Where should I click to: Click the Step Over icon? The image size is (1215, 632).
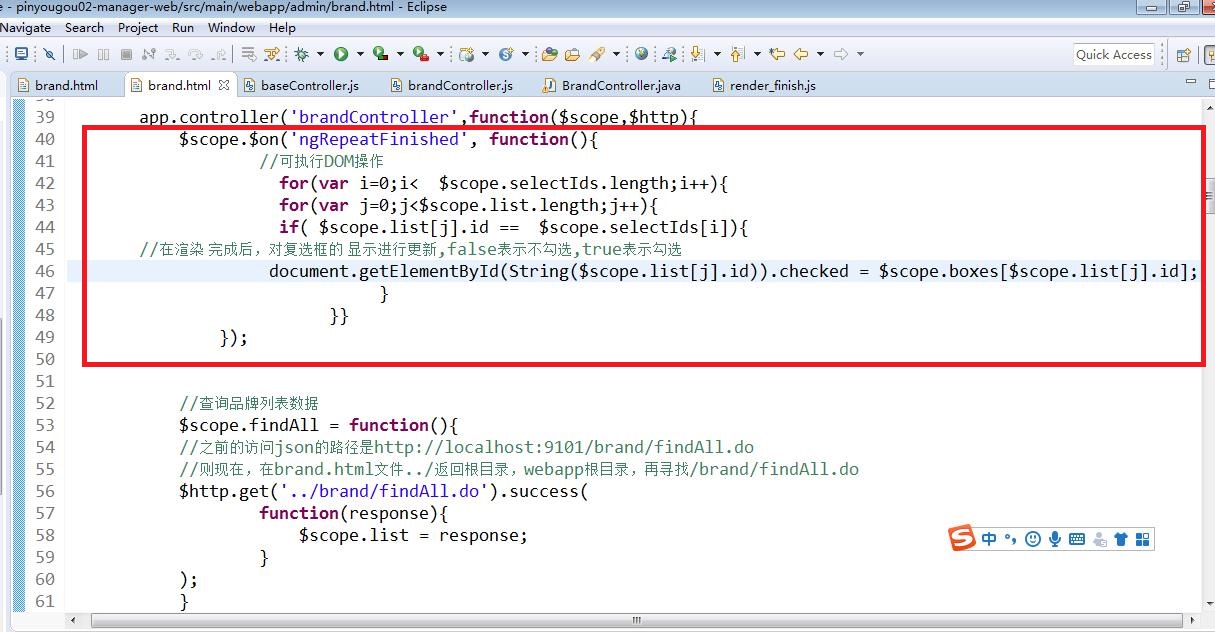point(195,54)
